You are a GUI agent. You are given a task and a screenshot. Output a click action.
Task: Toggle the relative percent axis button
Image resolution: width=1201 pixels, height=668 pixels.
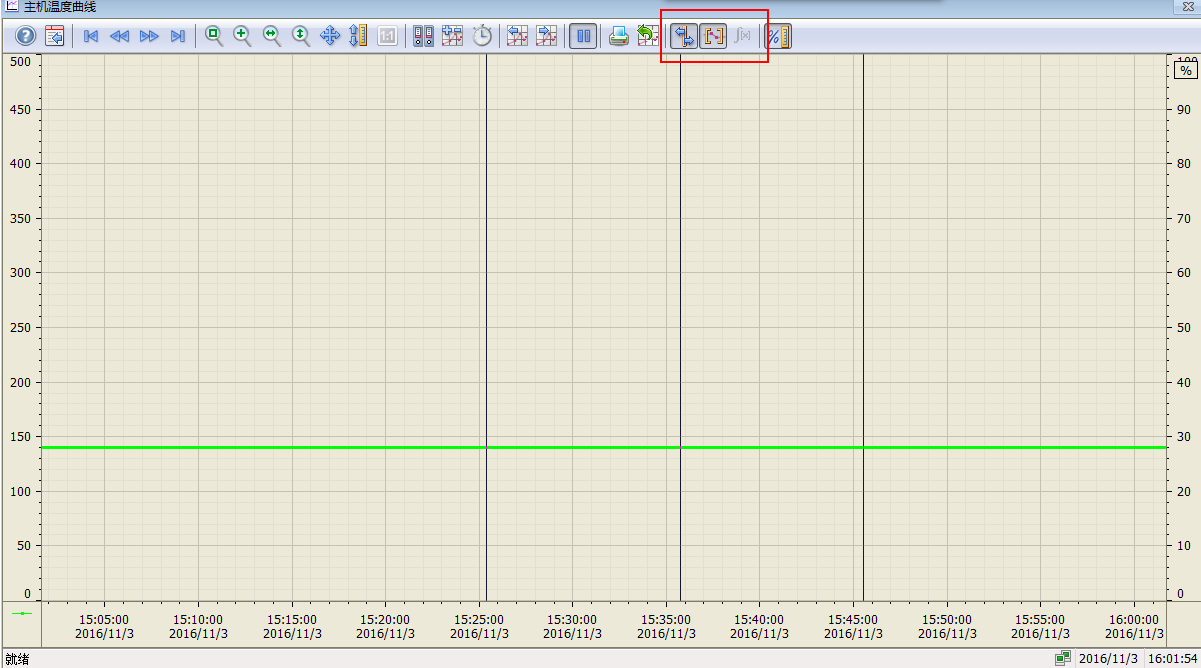tap(777, 37)
